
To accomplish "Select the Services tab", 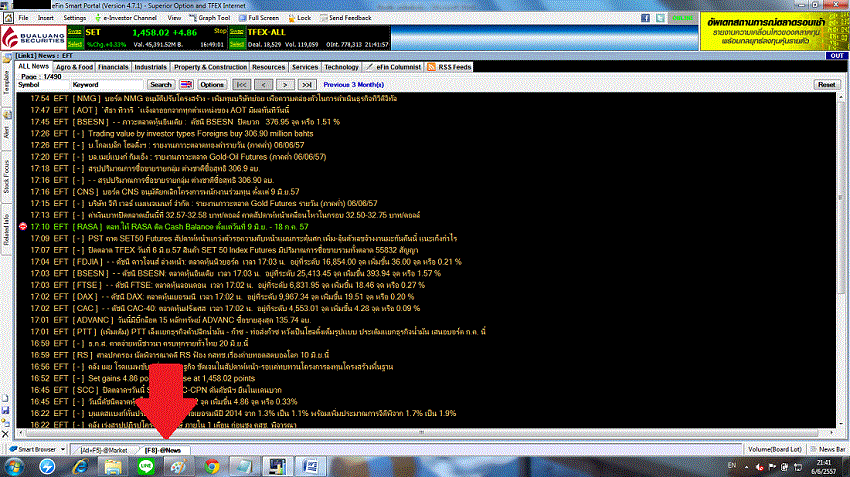I will pos(305,67).
